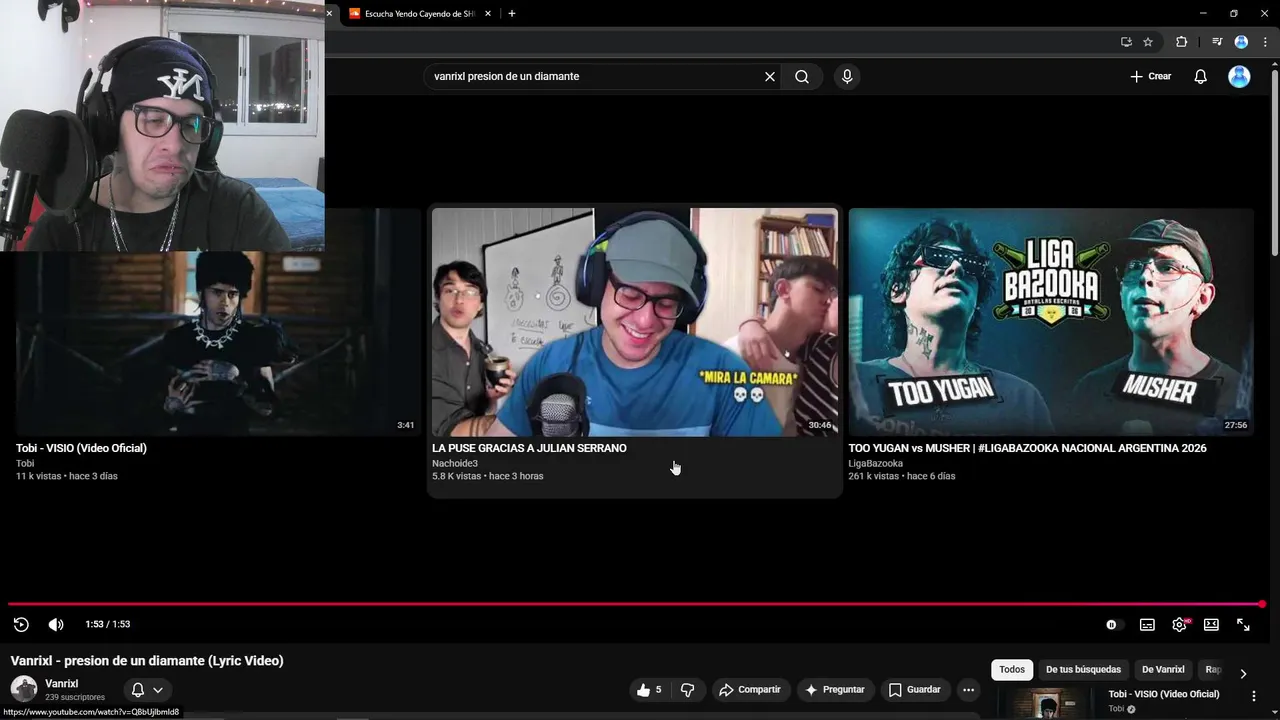Enter fullscreen with the expand arrows icon

[1243, 624]
